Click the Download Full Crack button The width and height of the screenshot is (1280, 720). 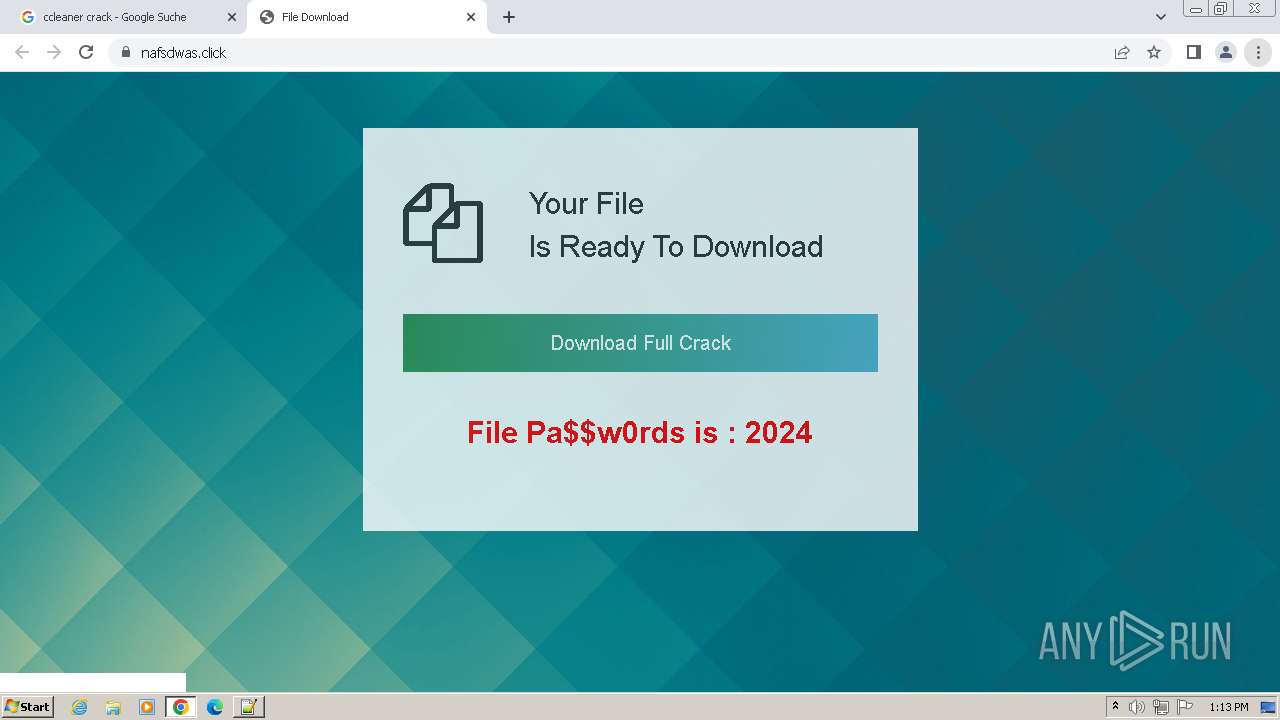coord(640,343)
